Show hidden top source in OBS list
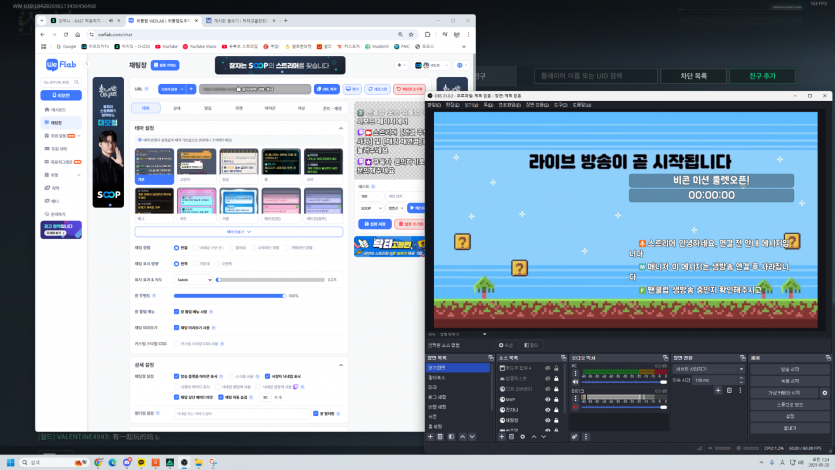The image size is (835, 470). pyautogui.click(x=547, y=368)
